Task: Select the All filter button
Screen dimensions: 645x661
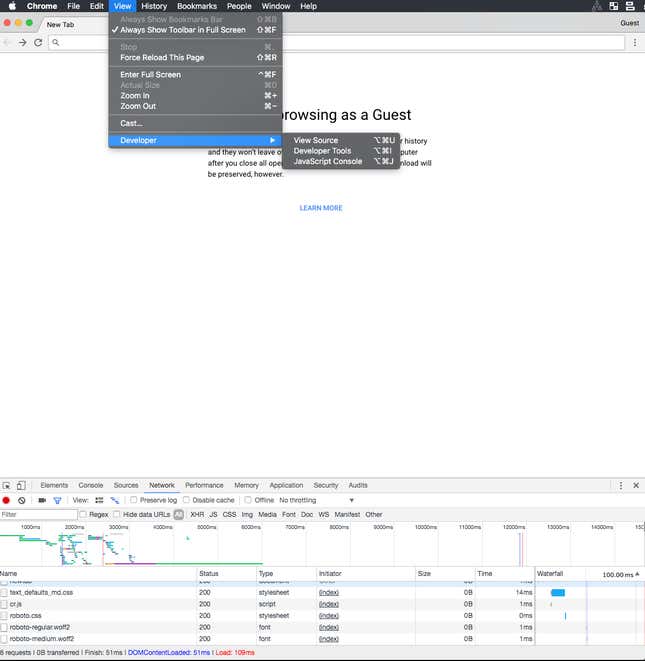Action: [179, 514]
